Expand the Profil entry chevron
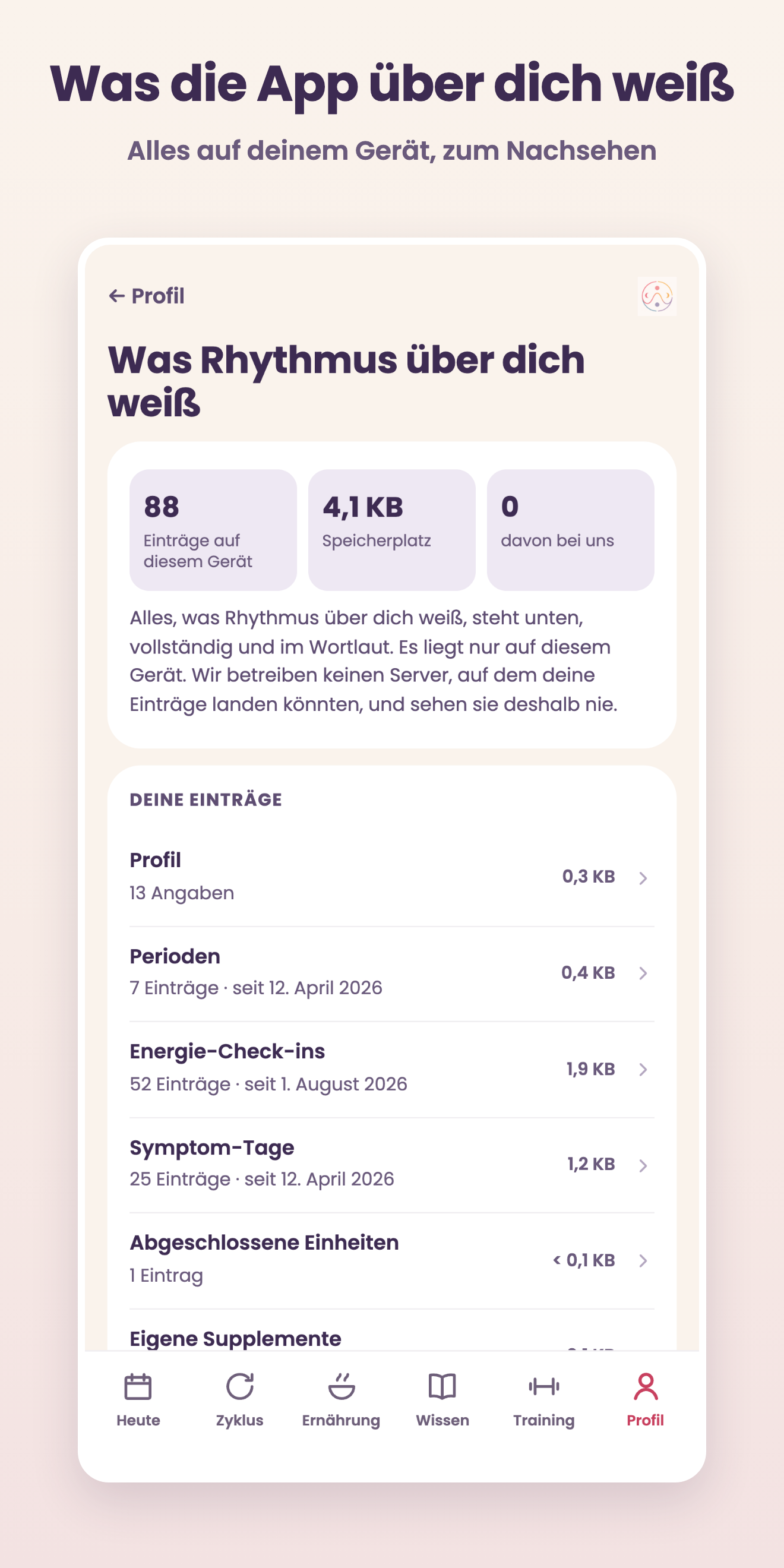This screenshot has height=1568, width=784. coord(643,878)
